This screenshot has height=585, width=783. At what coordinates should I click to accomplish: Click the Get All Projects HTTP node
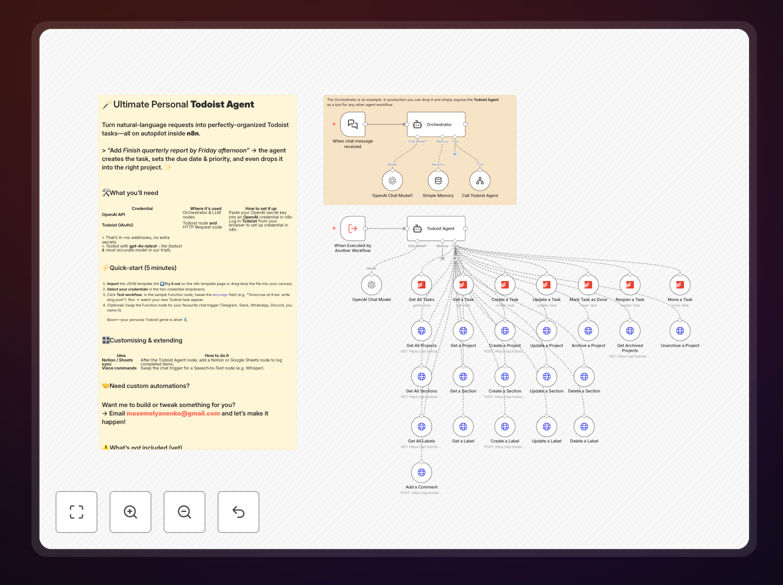pyautogui.click(x=421, y=331)
